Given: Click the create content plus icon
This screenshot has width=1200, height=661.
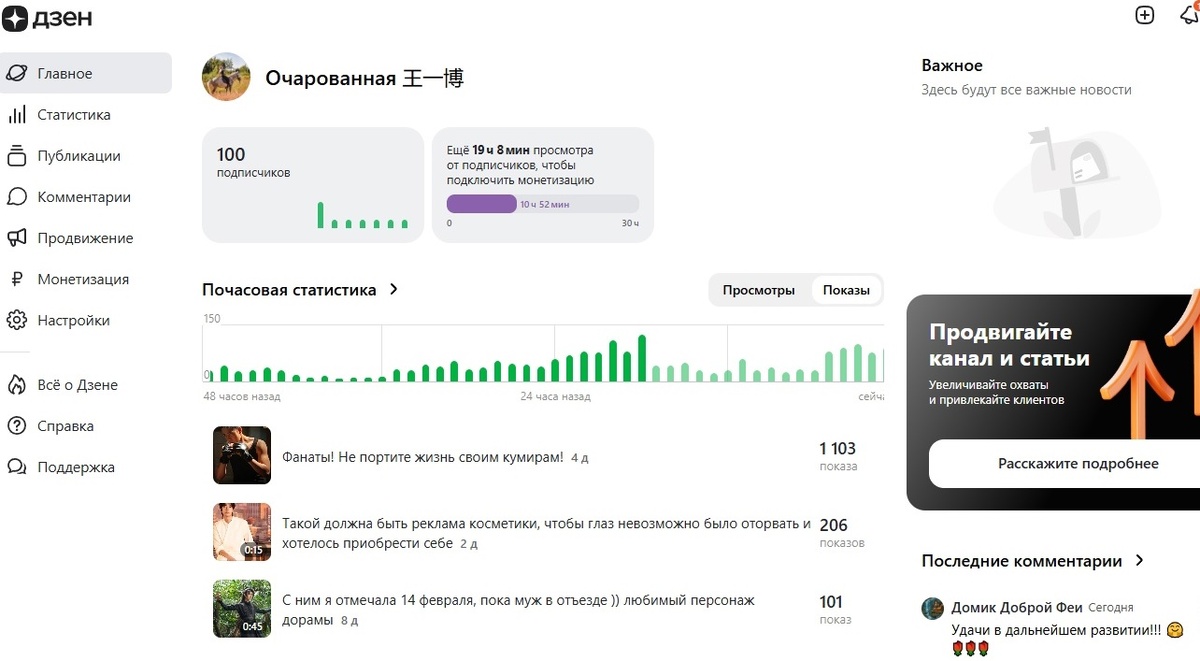Looking at the screenshot, I should 1144,16.
